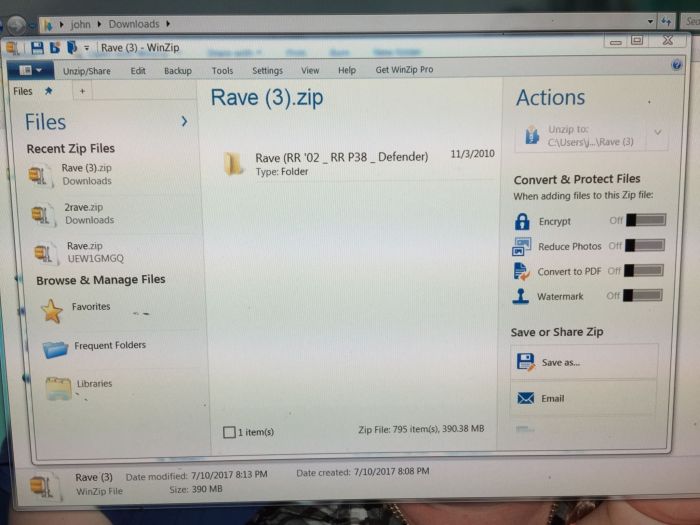The width and height of the screenshot is (700, 525).
Task: Click john in the Explorer address bar
Action: pyautogui.click(x=80, y=25)
